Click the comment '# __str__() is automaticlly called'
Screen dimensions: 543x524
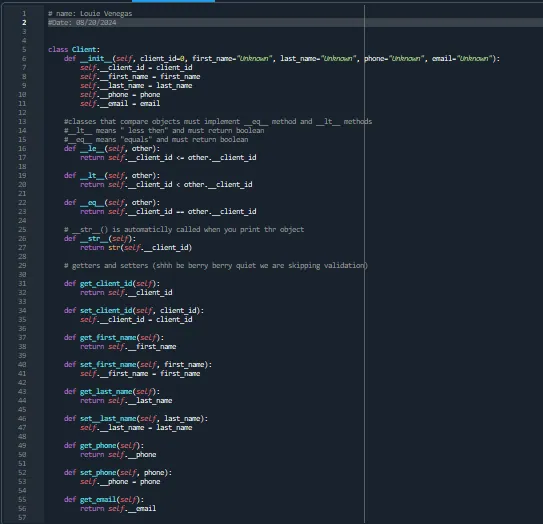tap(184, 230)
